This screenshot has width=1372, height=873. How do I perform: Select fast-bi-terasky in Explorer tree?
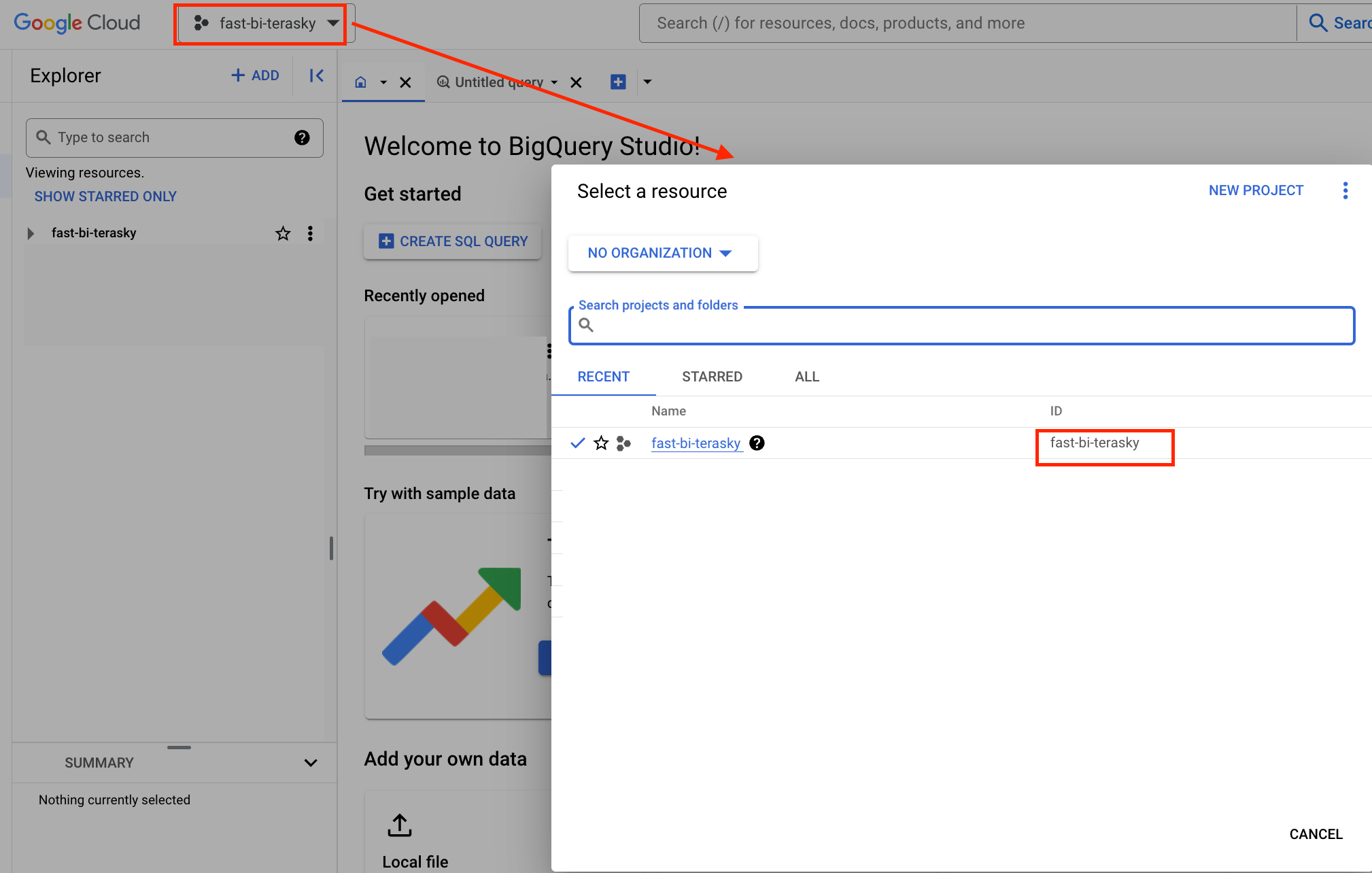(x=94, y=233)
